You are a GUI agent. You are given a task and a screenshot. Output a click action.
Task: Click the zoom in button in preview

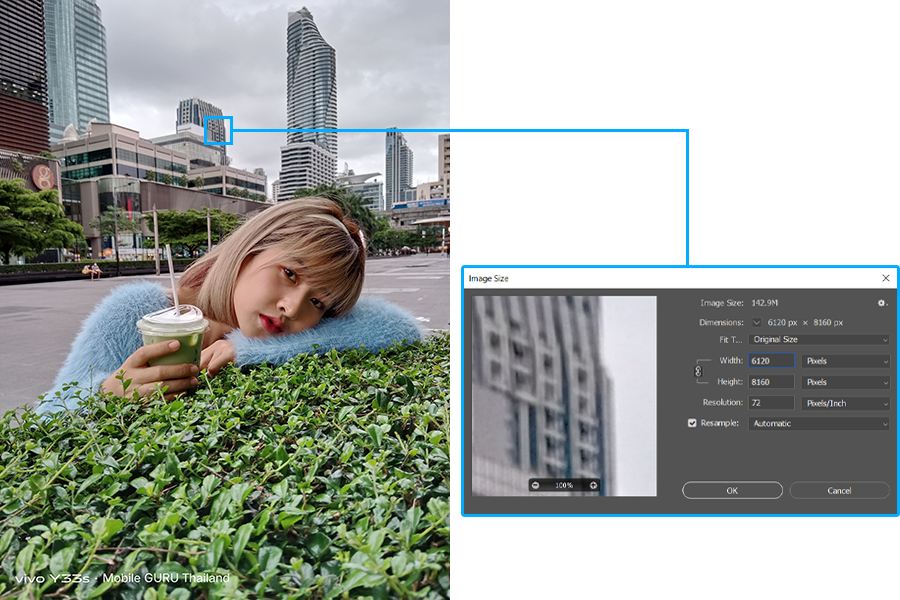coord(593,485)
